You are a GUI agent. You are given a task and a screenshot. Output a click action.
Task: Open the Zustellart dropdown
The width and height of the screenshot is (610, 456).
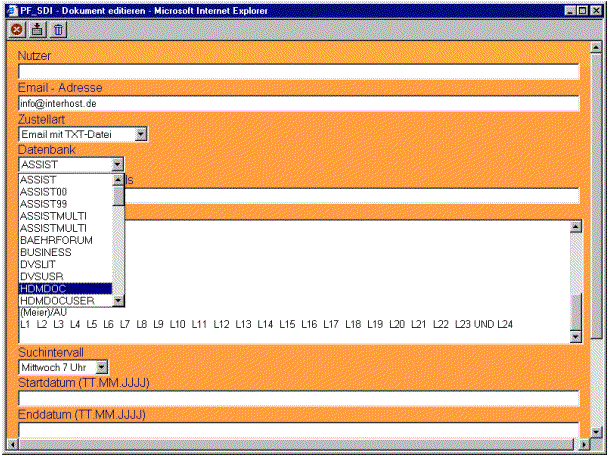coord(140,134)
